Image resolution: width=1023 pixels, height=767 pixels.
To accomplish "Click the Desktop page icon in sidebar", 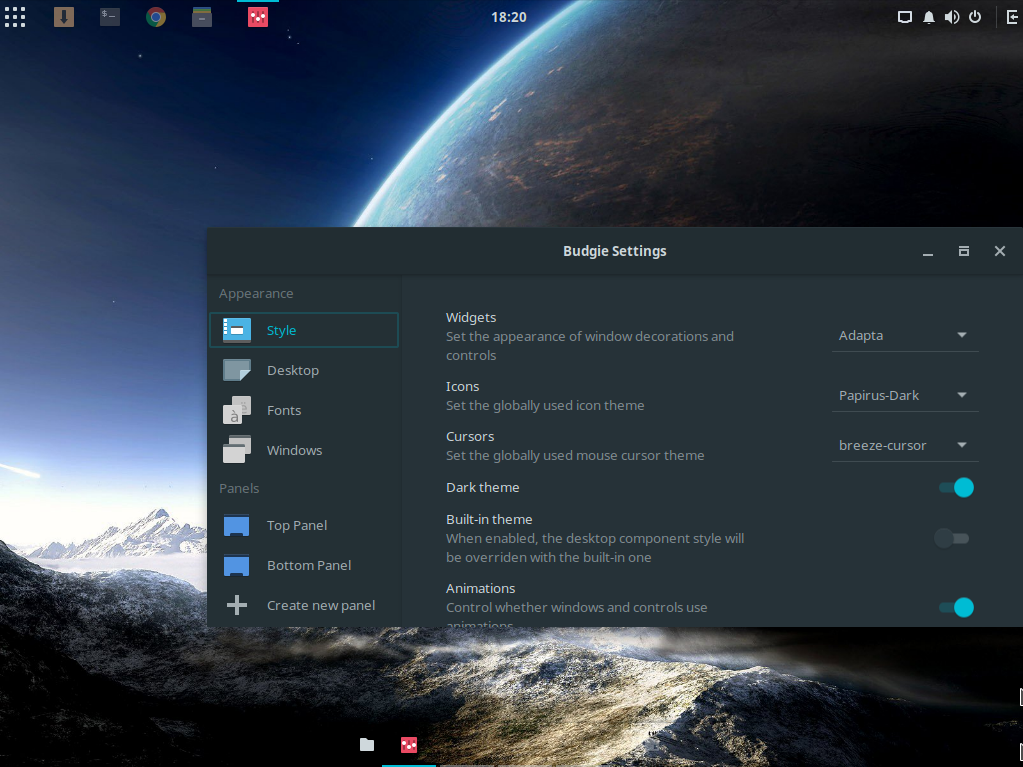I will 237,370.
